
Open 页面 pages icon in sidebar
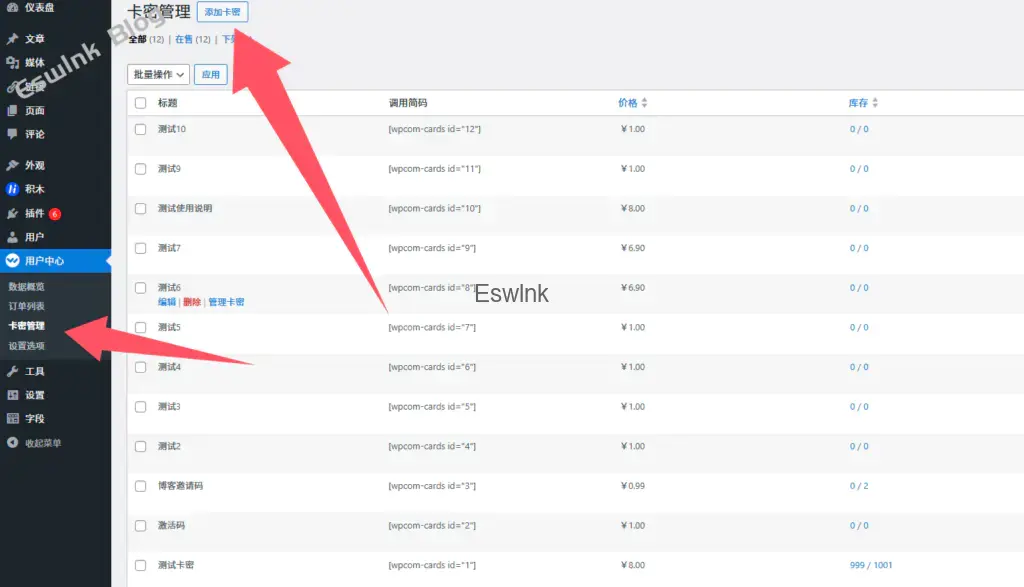pos(12,111)
